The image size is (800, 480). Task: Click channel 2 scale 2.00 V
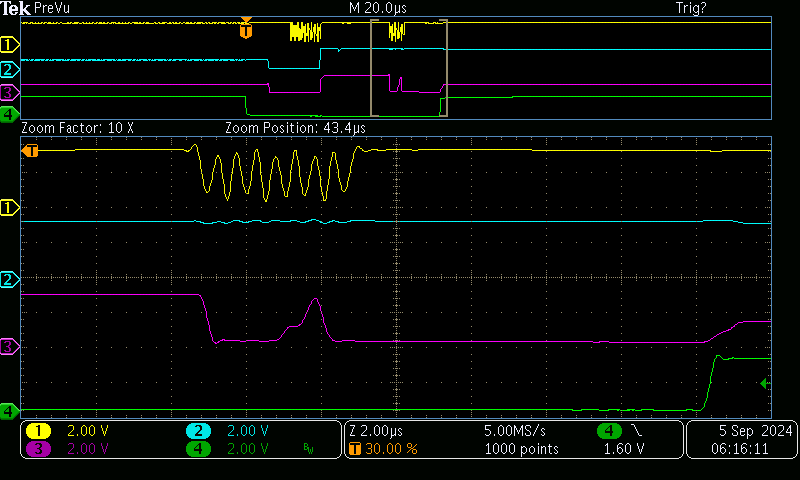click(x=247, y=431)
